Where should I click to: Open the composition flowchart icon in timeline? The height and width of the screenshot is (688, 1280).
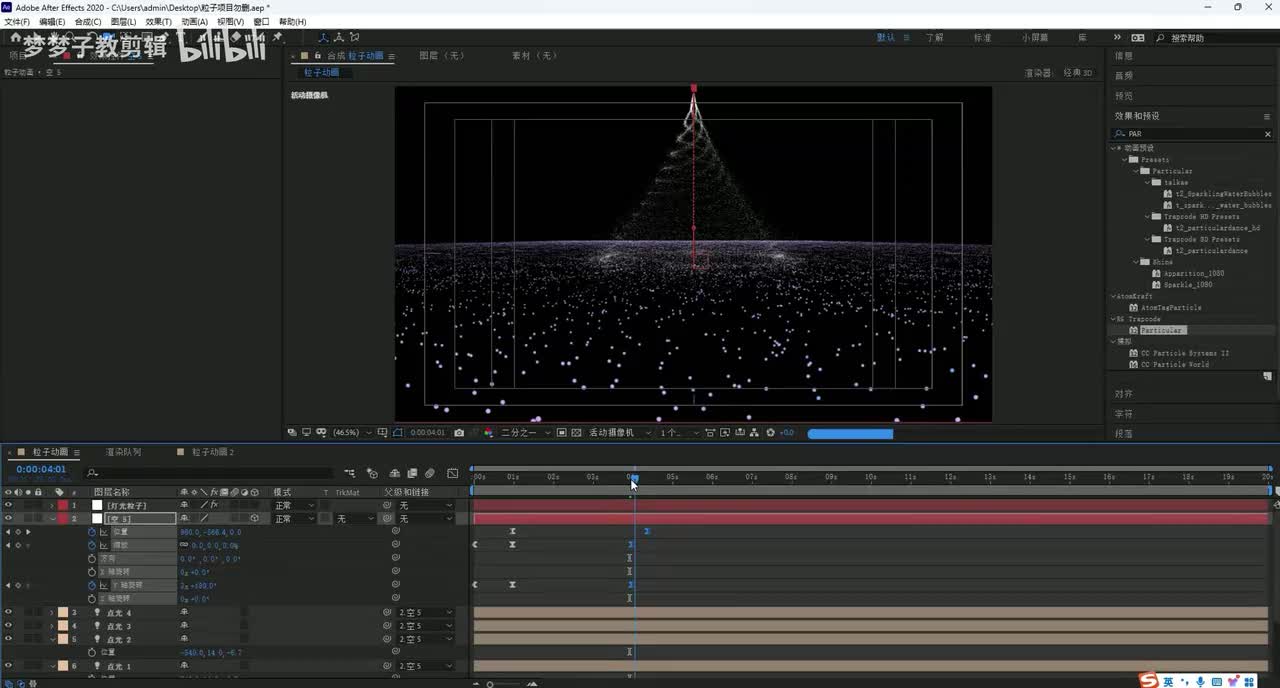(x=350, y=473)
